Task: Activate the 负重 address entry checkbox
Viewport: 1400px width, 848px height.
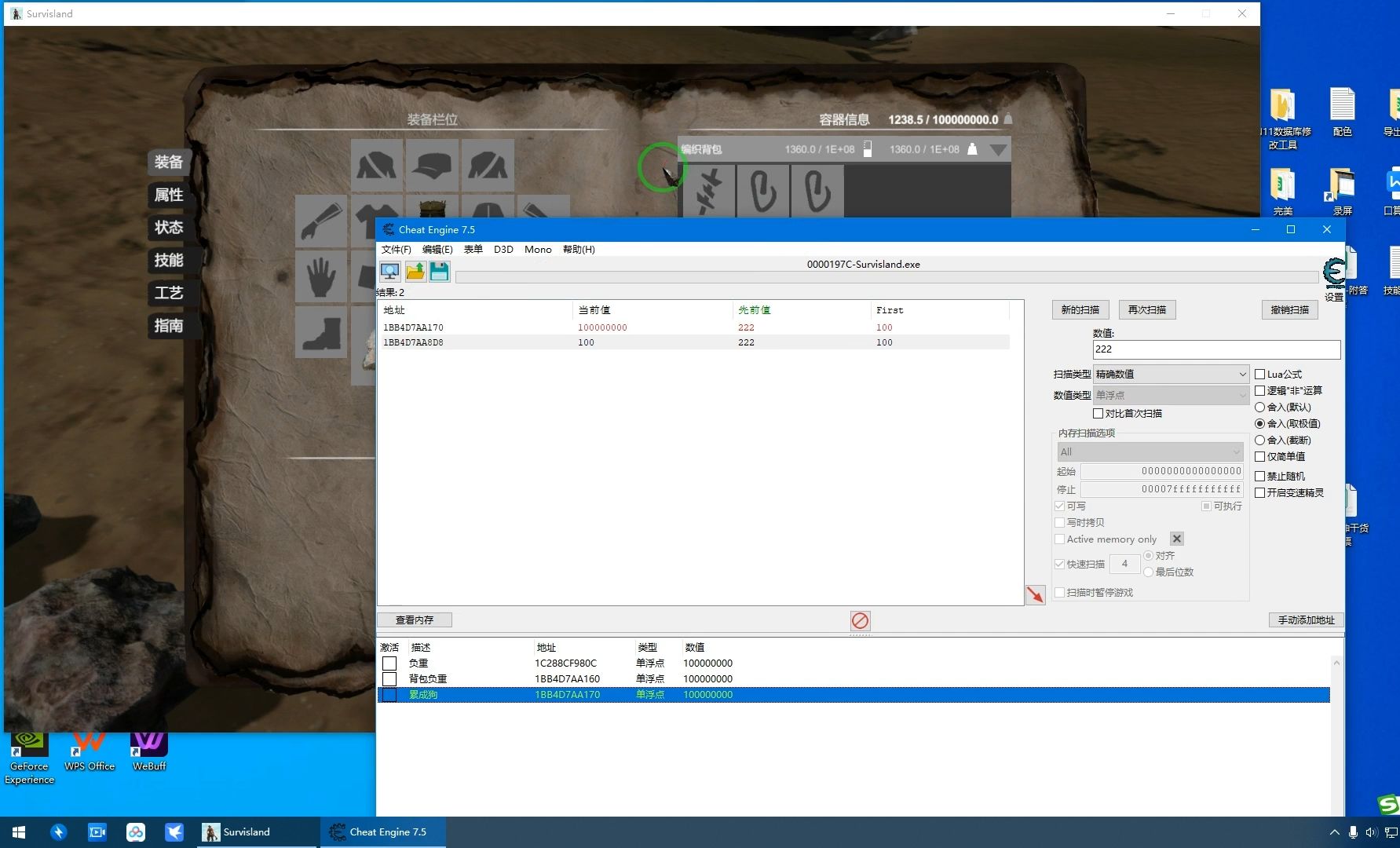Action: (389, 663)
